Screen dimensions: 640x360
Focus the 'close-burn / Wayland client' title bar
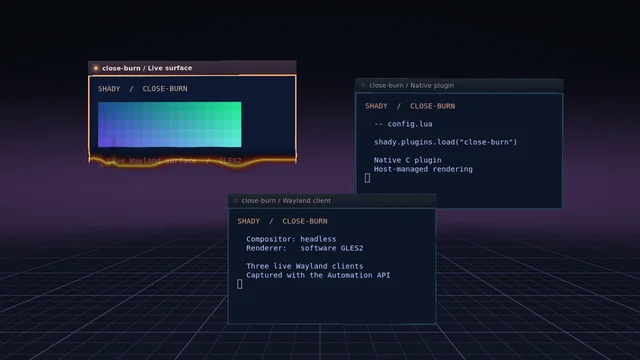point(332,200)
